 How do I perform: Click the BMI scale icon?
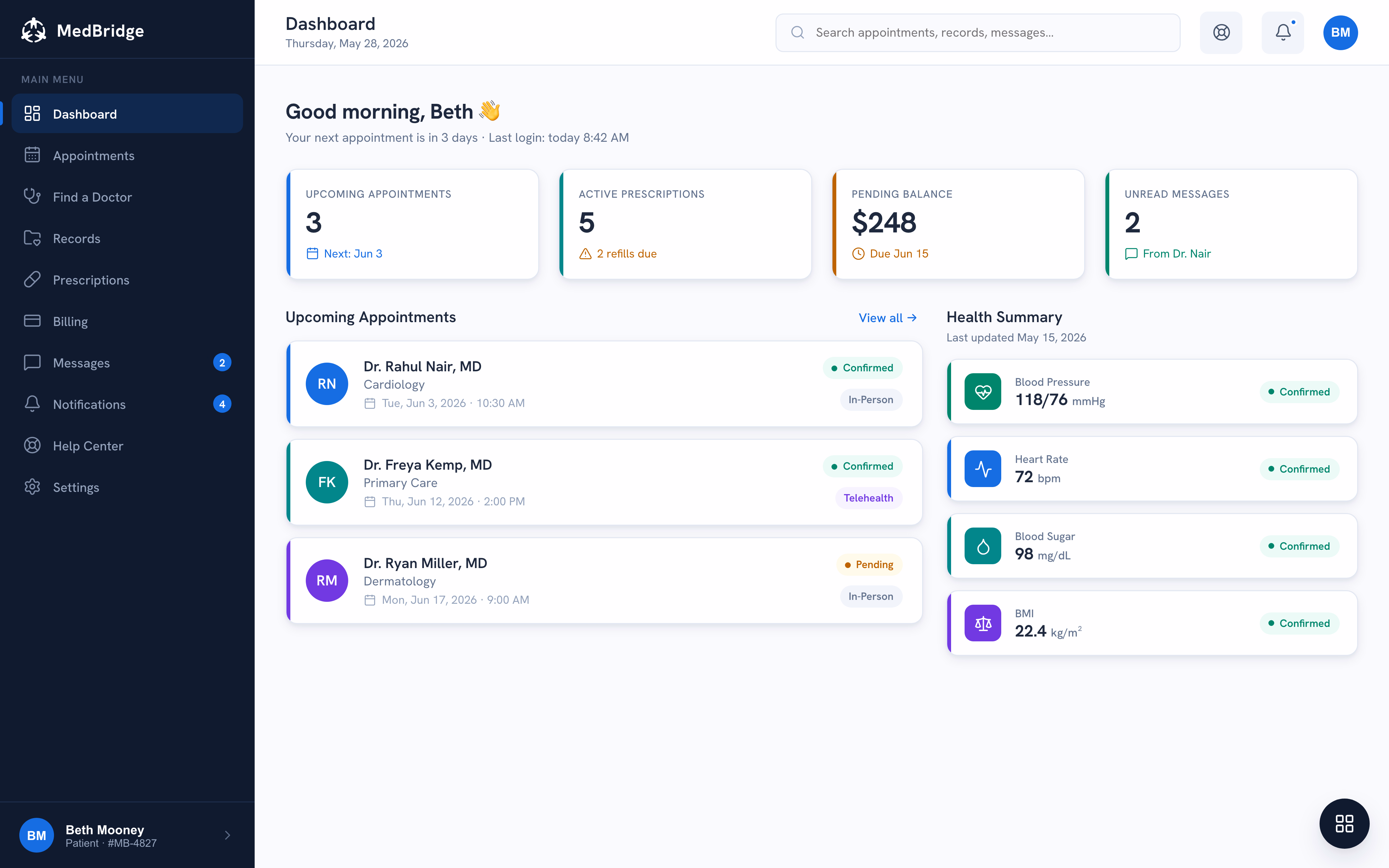tap(983, 623)
